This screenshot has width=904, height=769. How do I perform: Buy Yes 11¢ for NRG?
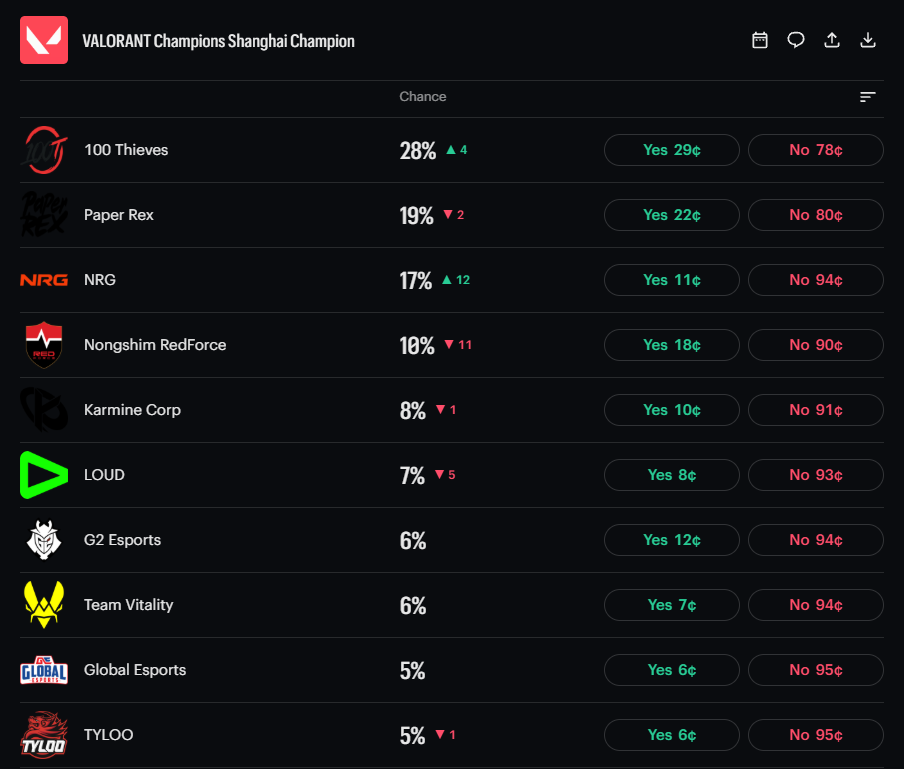(x=672, y=280)
